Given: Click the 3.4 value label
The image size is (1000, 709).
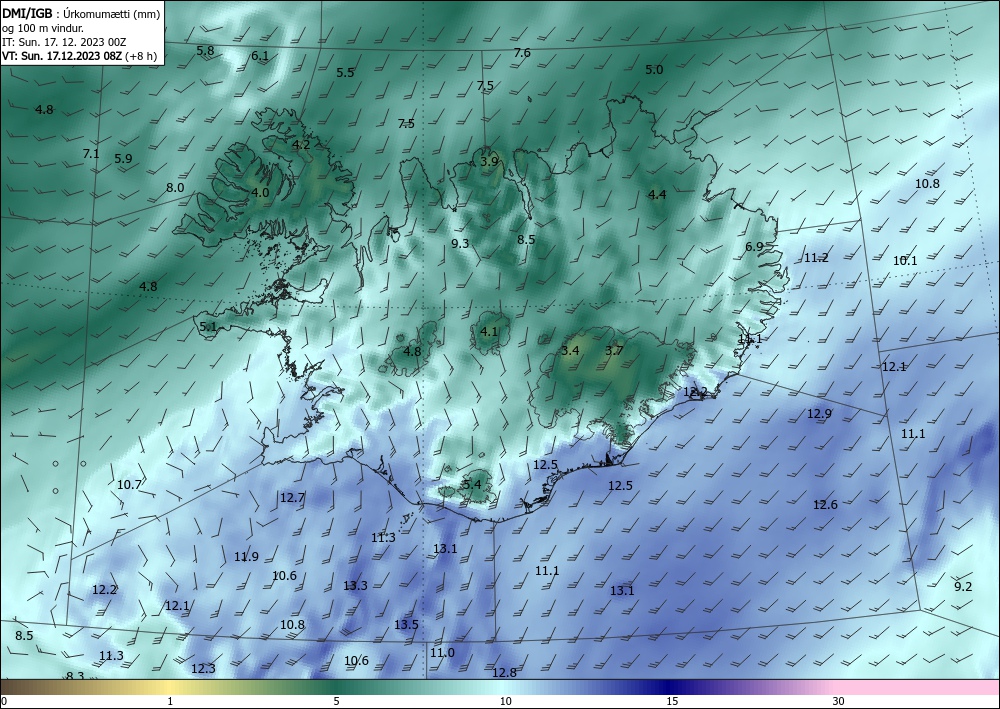Looking at the screenshot, I should 570,351.
